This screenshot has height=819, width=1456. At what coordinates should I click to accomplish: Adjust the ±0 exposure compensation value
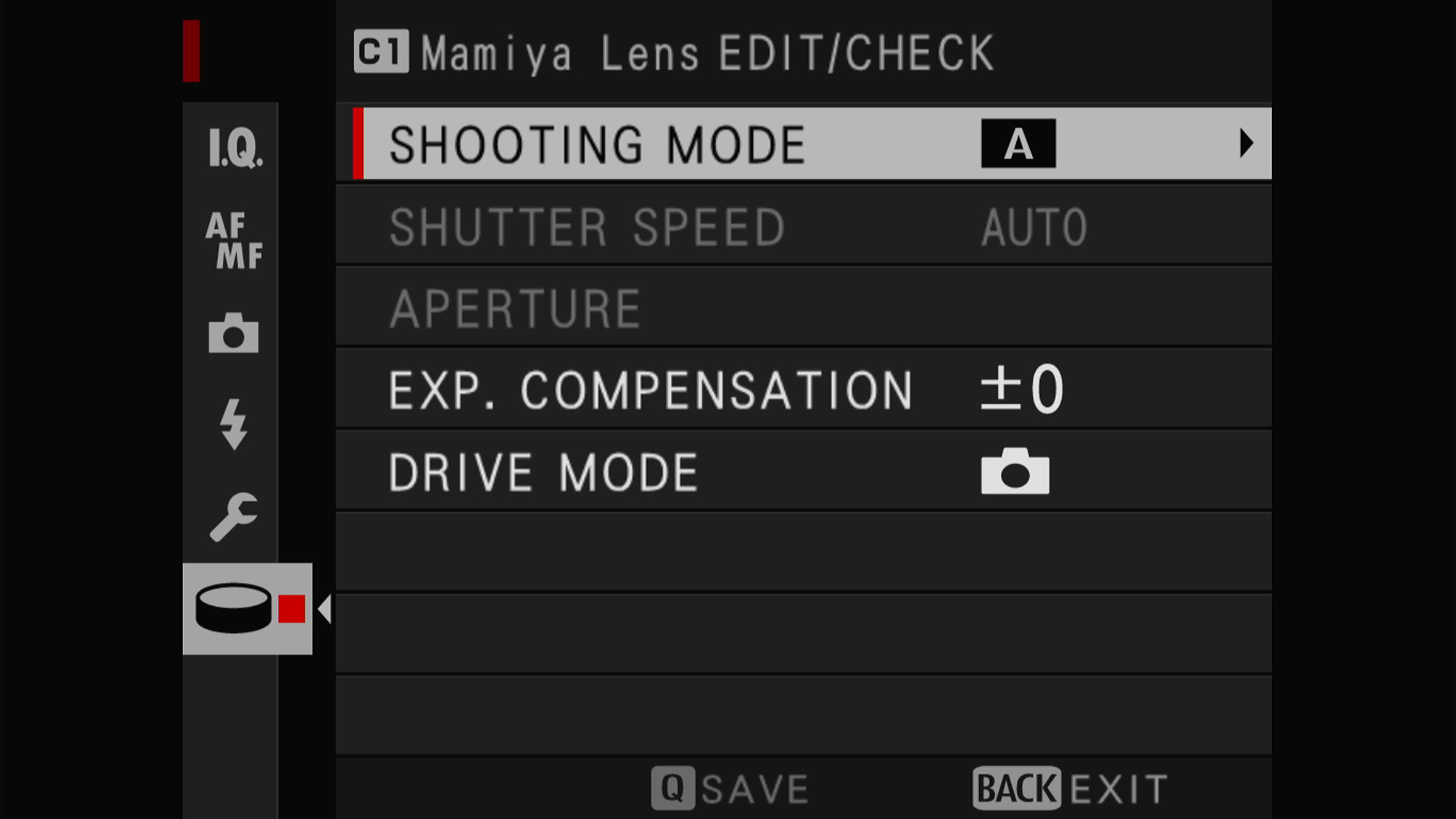1022,389
